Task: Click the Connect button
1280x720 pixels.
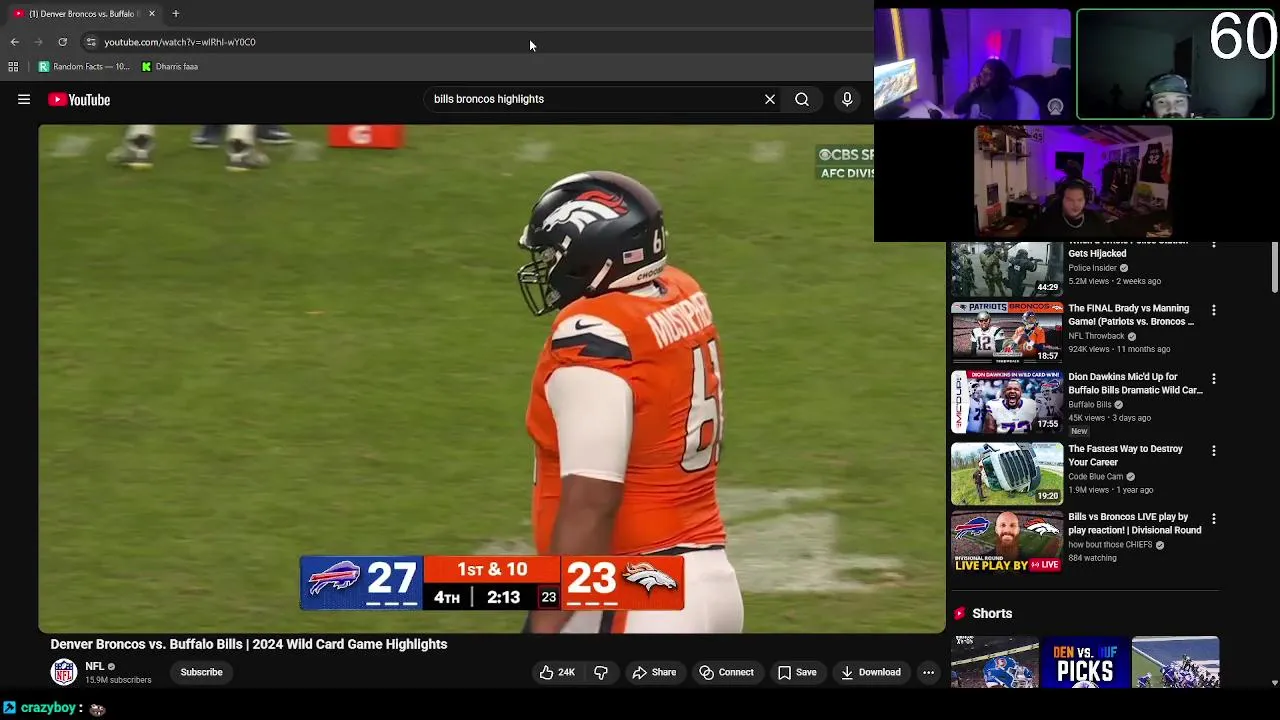Action: point(727,673)
